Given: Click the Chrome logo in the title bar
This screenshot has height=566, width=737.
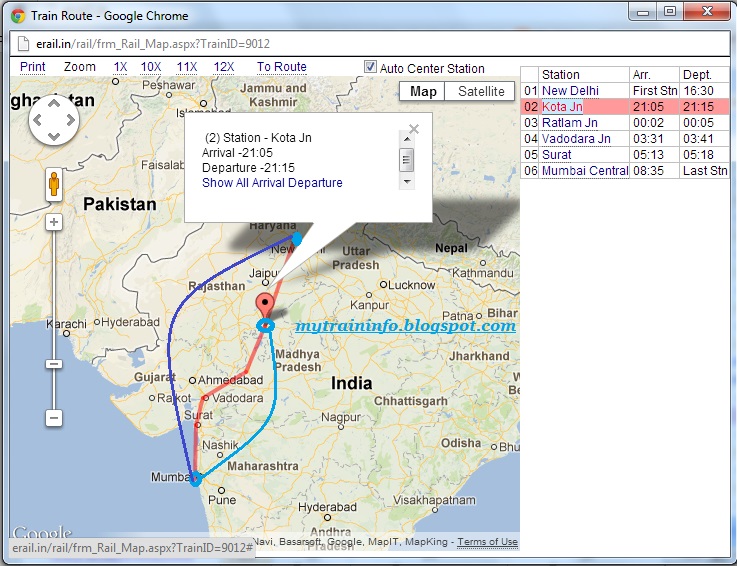Looking at the screenshot, I should pyautogui.click(x=18, y=16).
